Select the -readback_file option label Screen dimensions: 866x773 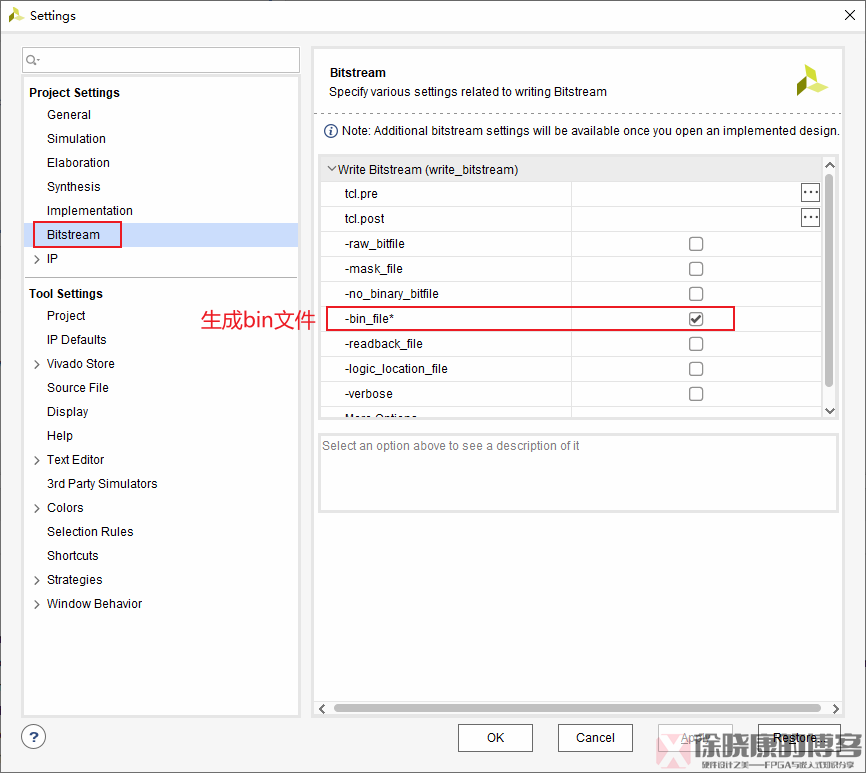[x=383, y=344]
